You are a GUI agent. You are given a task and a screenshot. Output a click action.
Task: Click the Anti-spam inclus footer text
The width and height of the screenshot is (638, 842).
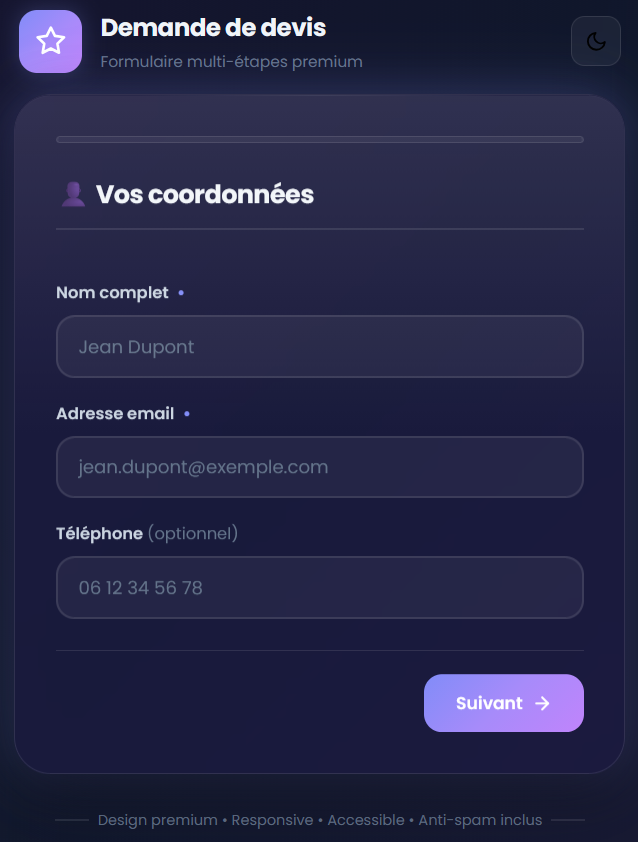click(x=480, y=820)
